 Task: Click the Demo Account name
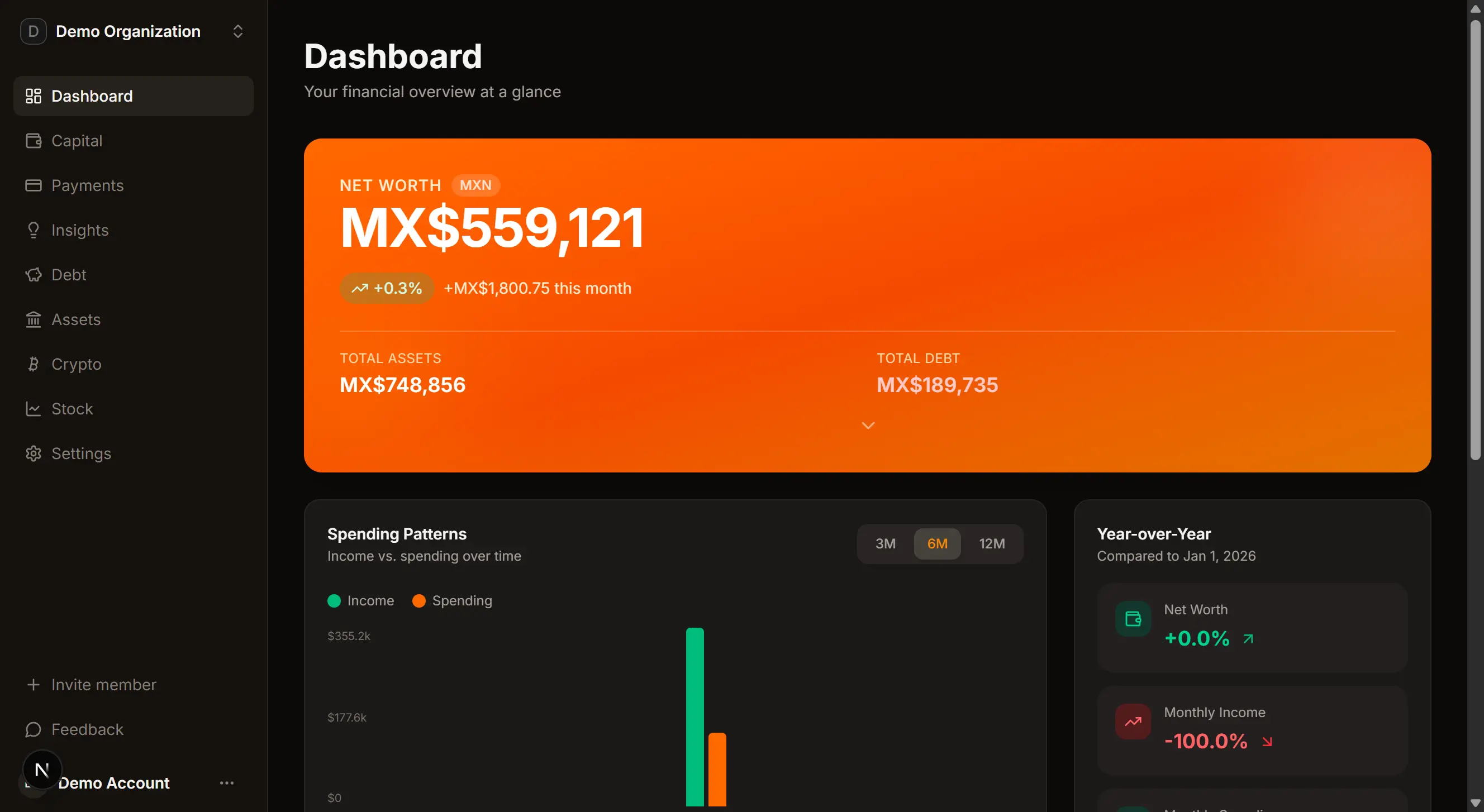pyautogui.click(x=113, y=782)
